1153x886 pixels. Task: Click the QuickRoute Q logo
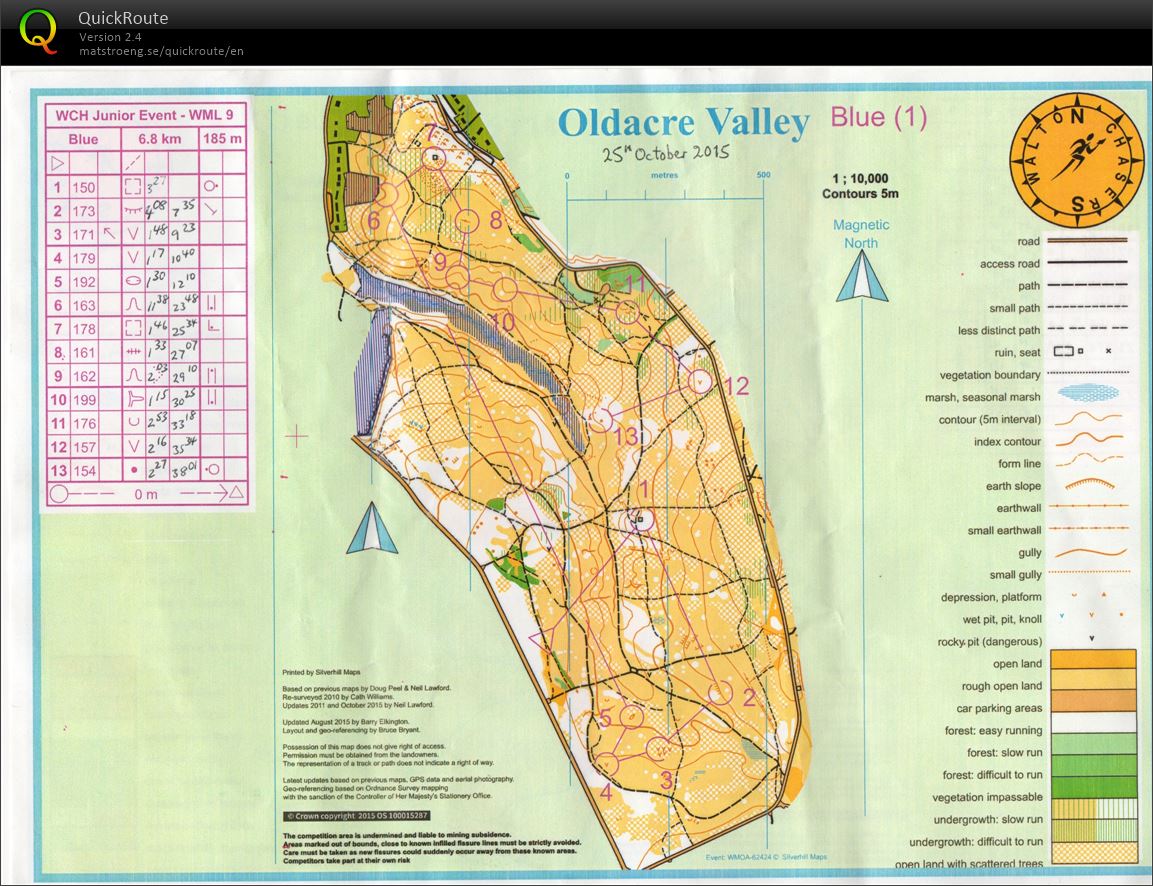(38, 31)
